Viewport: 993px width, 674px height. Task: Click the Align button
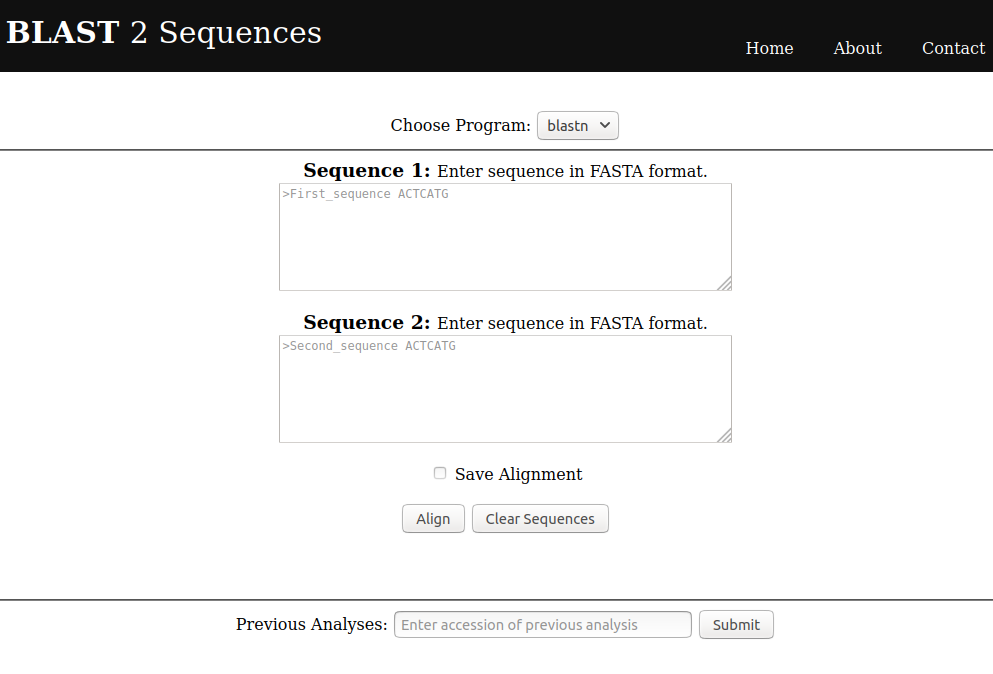pyautogui.click(x=433, y=518)
